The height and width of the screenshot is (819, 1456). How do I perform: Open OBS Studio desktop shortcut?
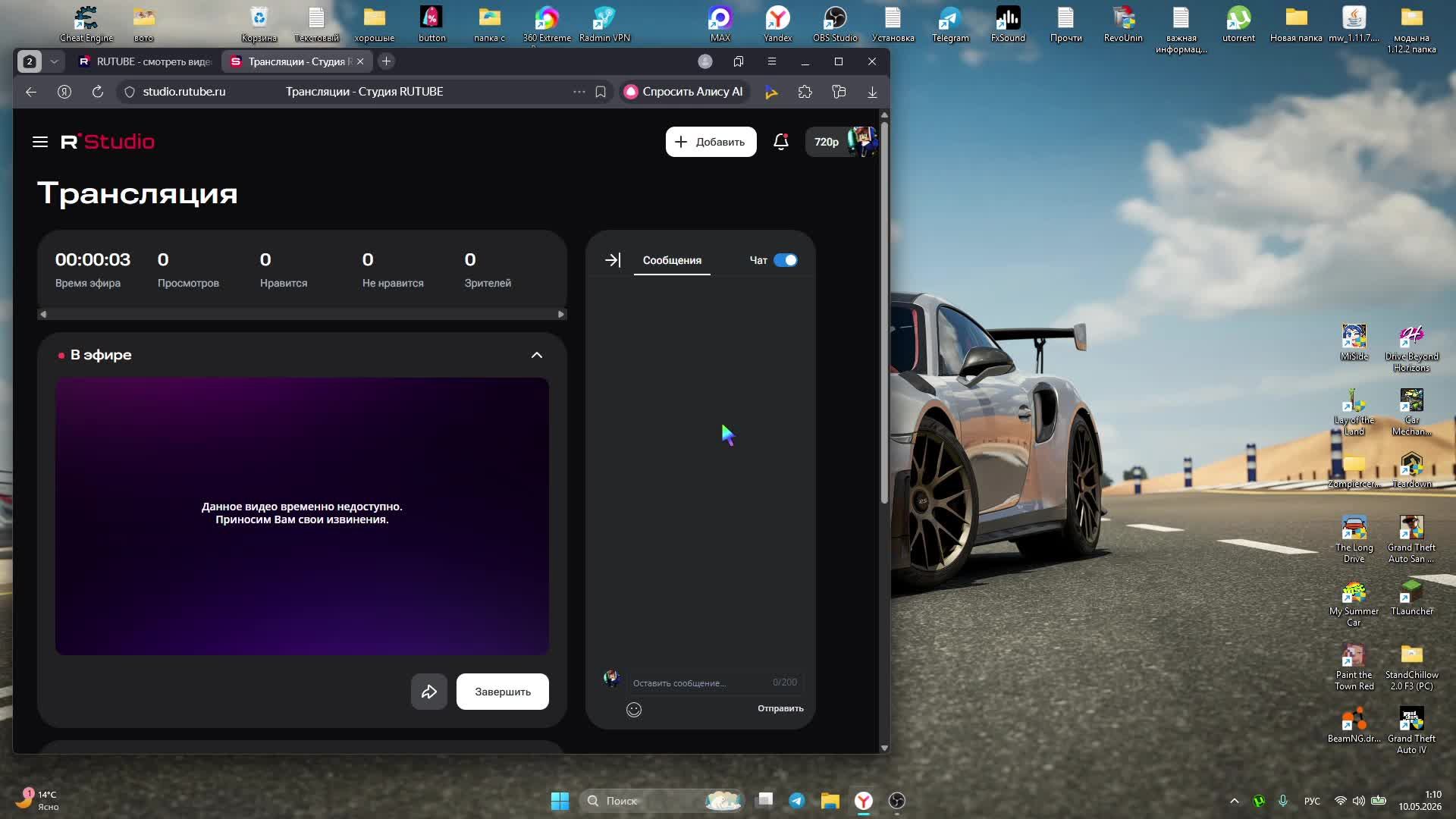coord(835,24)
